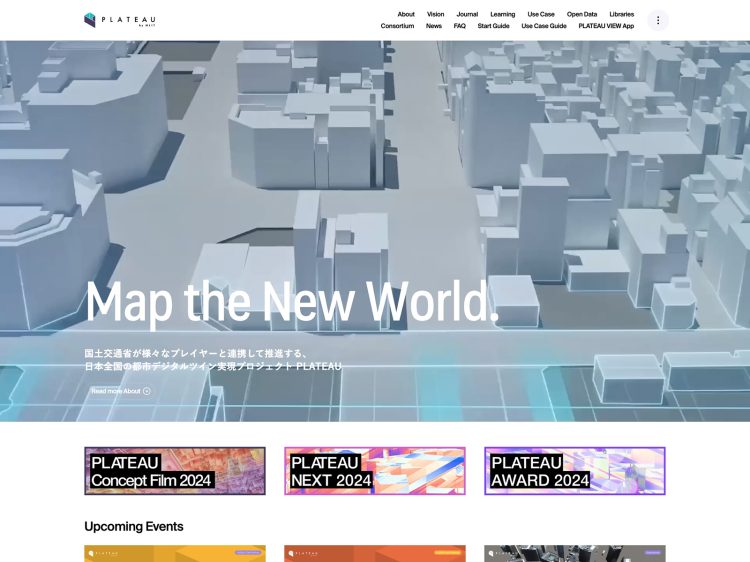The height and width of the screenshot is (562, 750).
Task: Click the Japanese text ending with PLATEAU
Action: point(213,366)
